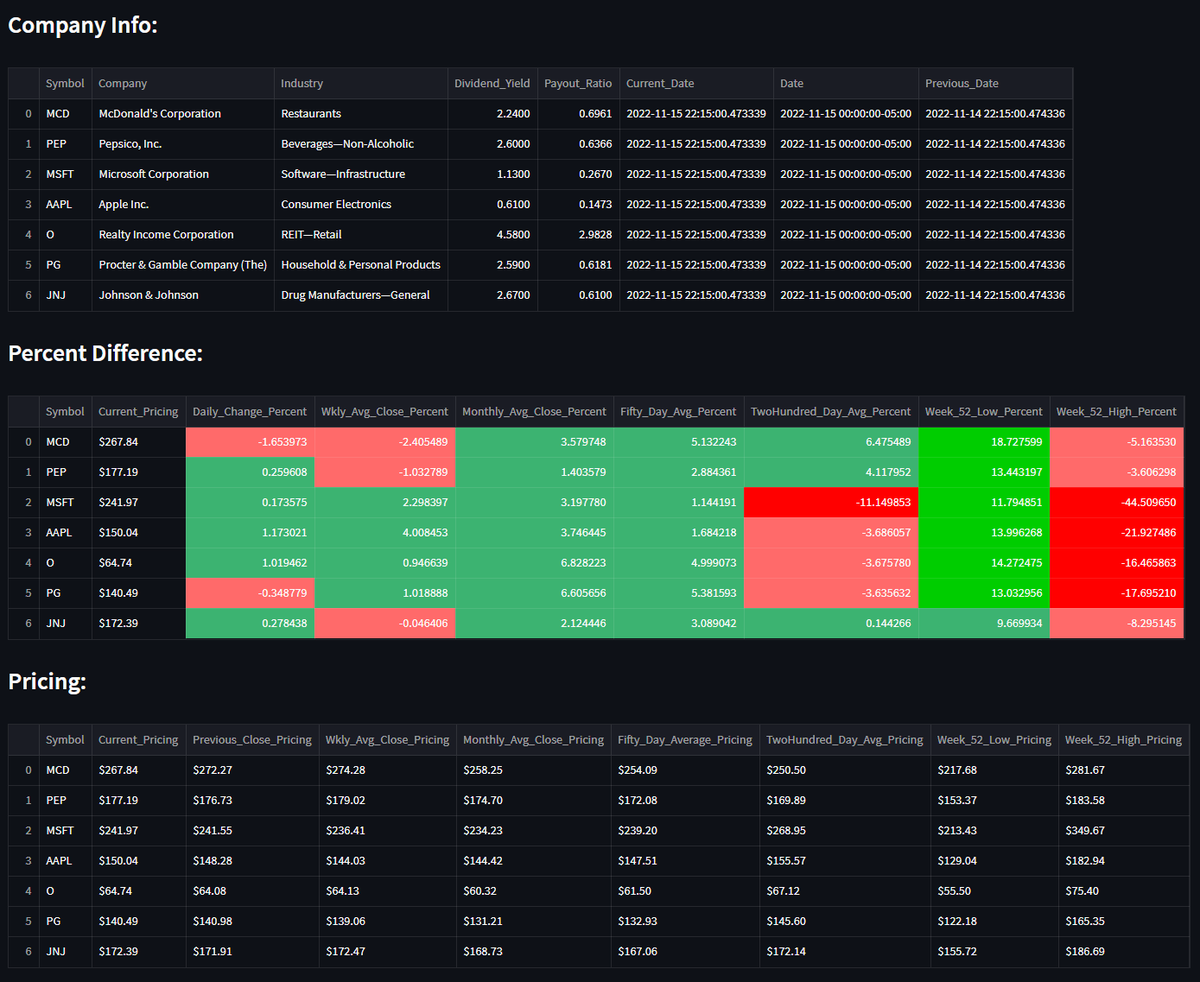
Task: Sort by the Dividend_Yield column header
Action: point(492,83)
